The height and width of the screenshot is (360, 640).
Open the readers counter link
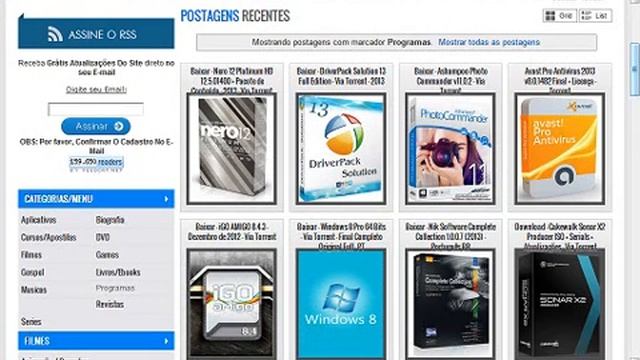pos(96,162)
